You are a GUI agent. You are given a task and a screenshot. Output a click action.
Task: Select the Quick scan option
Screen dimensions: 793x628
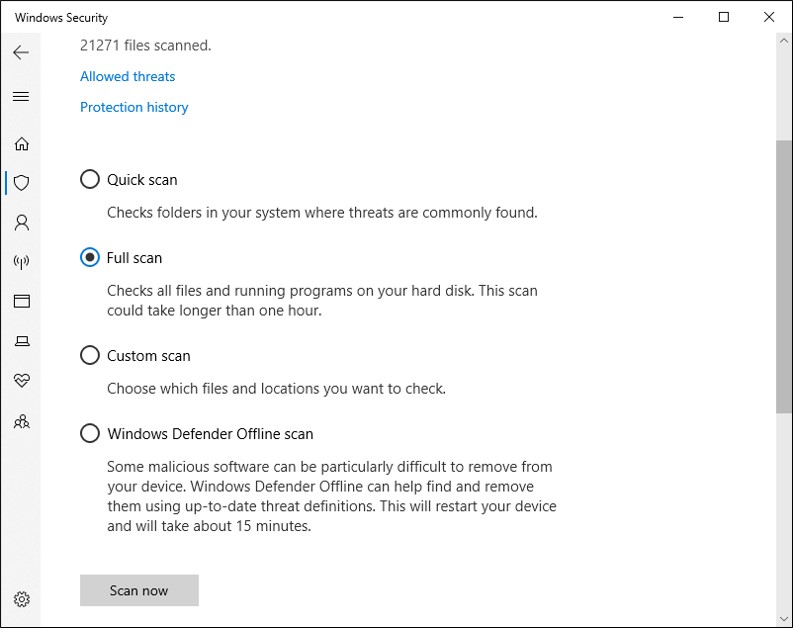coord(129,180)
